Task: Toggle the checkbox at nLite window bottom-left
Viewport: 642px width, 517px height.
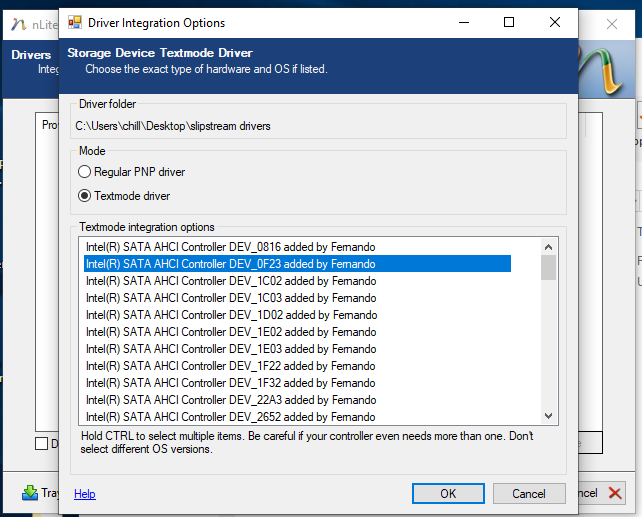Action: click(x=42, y=443)
